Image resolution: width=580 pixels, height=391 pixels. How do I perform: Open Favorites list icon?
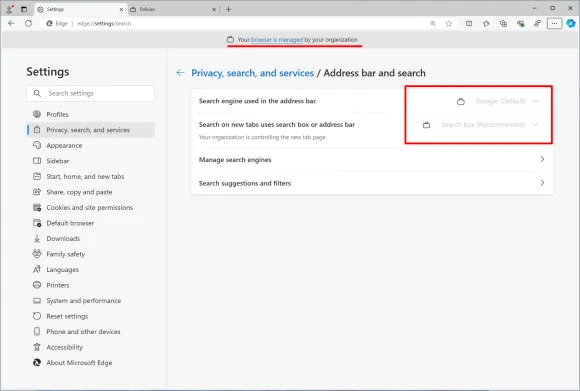[486, 23]
